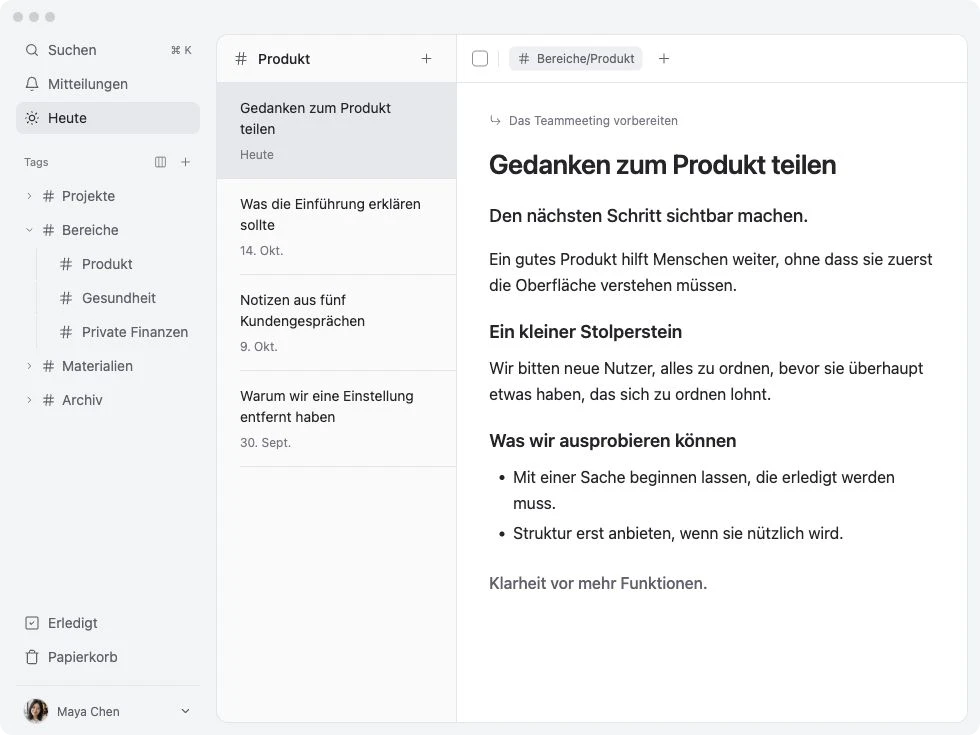Collapse the Bereiche tag group
This screenshot has height=735, width=980.
[29, 230]
